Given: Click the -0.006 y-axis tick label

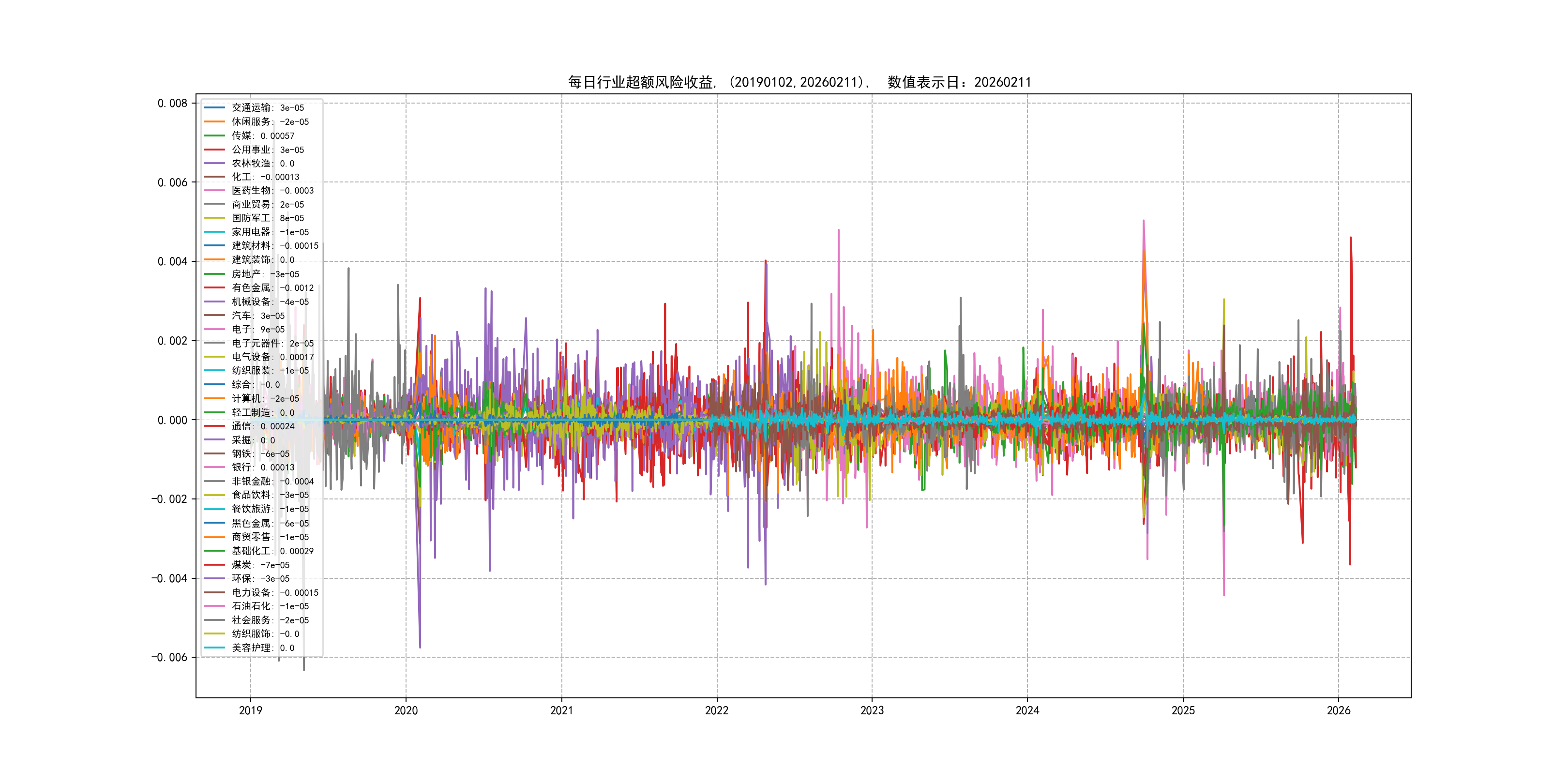Looking at the screenshot, I should pyautogui.click(x=169, y=657).
